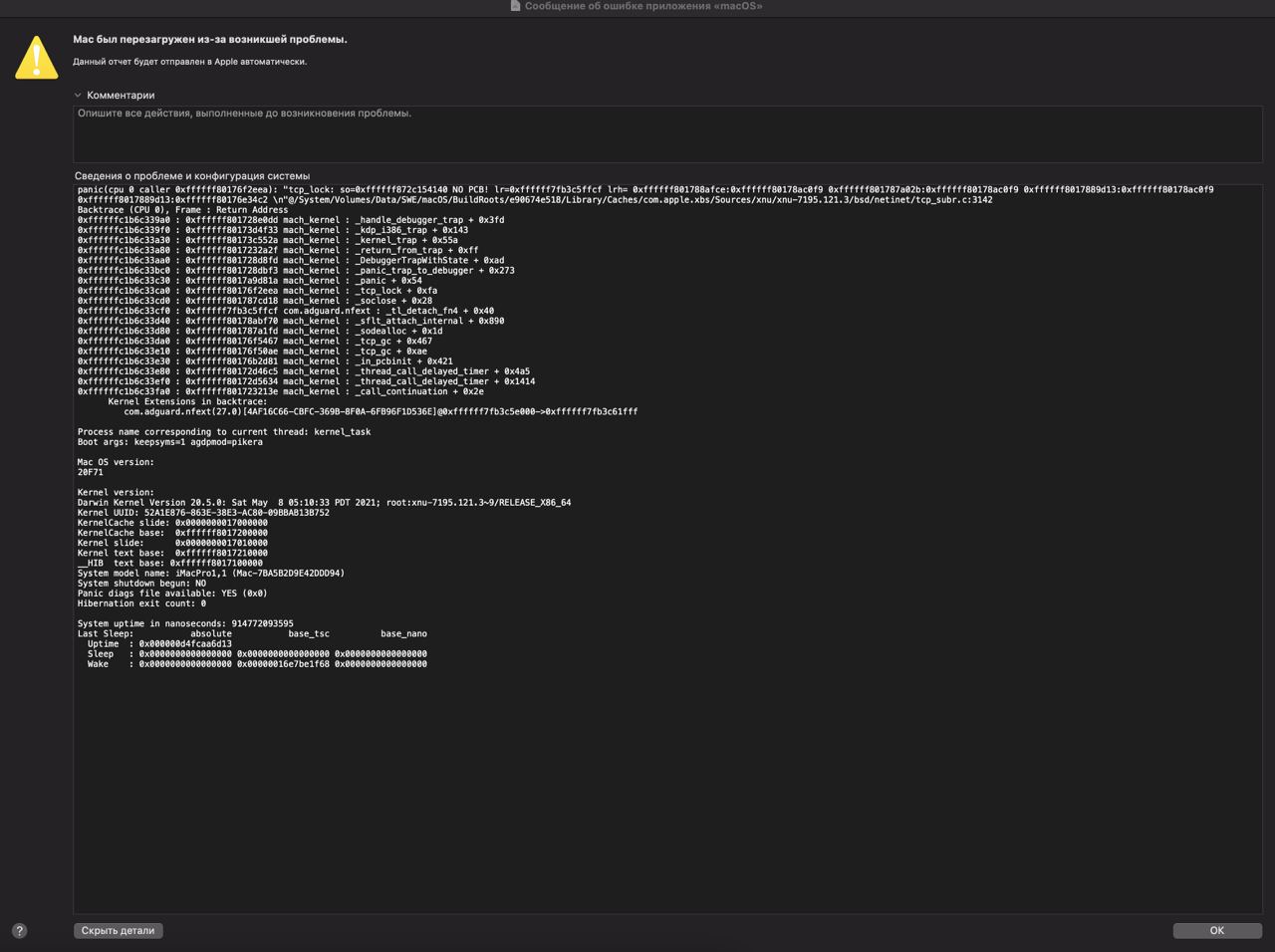
Task: Click the _tcp_gc + 0xae row
Action: pyautogui.click(x=252, y=352)
